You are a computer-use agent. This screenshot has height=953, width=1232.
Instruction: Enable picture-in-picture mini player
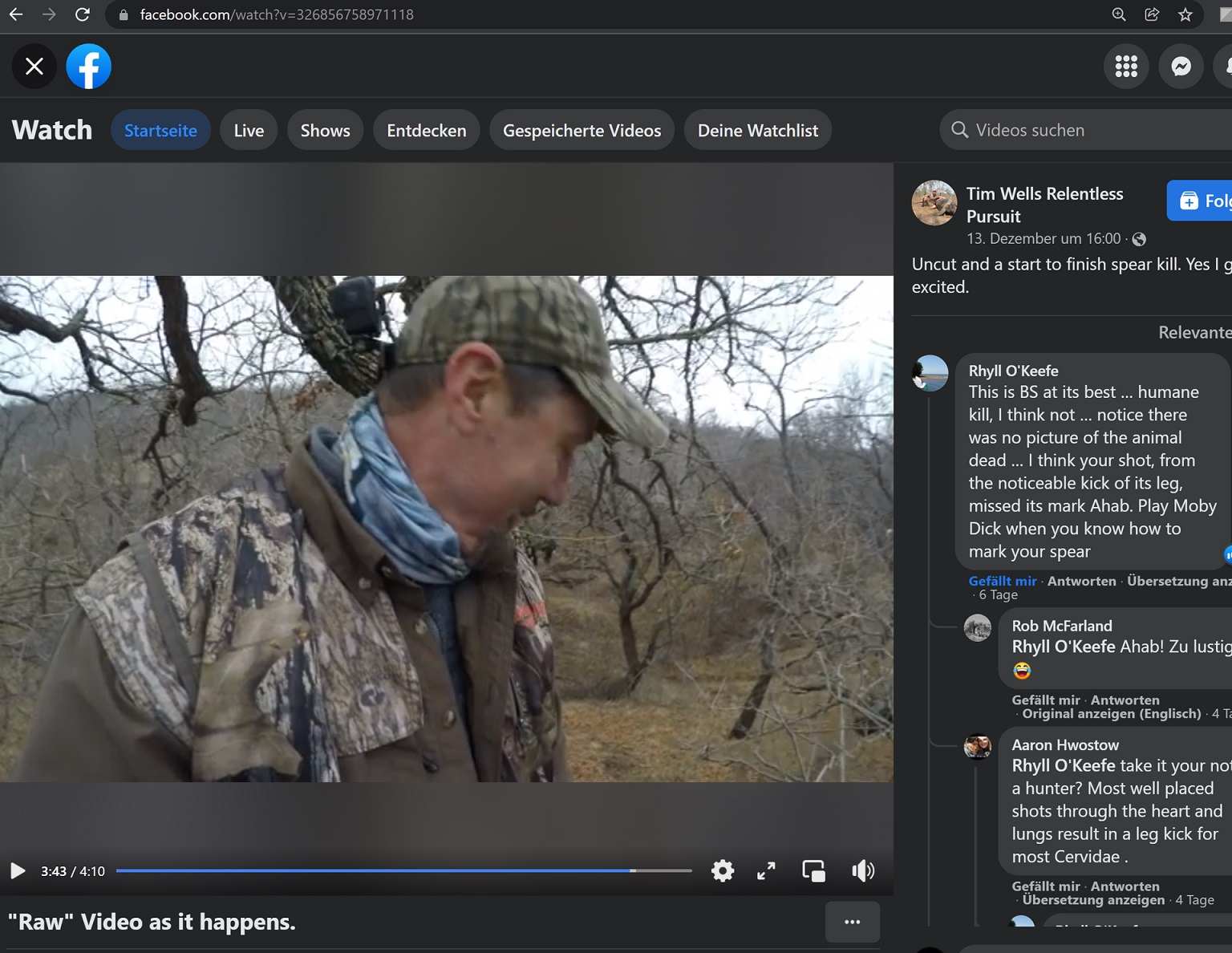click(x=813, y=870)
